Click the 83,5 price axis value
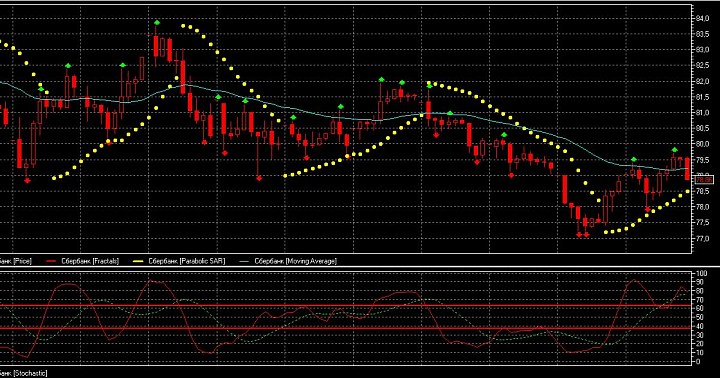This screenshot has height=378, width=720. click(703, 34)
